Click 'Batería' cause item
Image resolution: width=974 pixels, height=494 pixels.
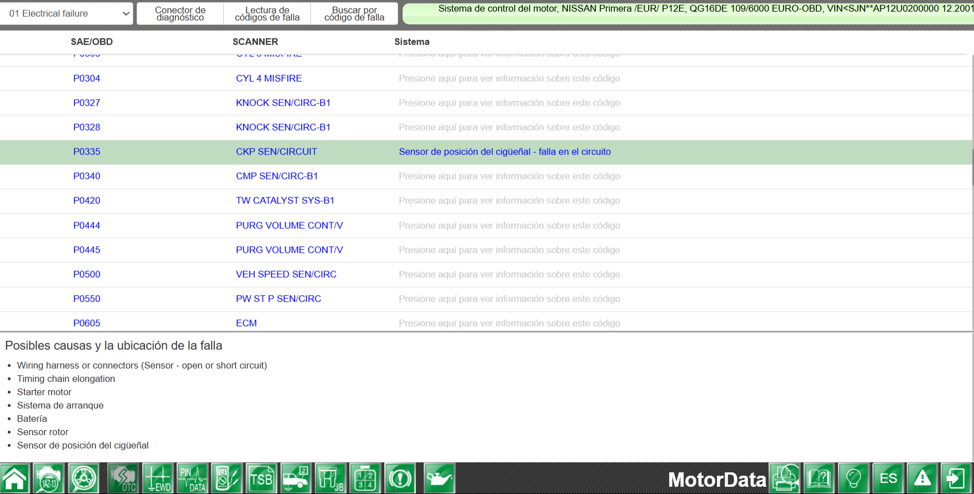pyautogui.click(x=32, y=419)
